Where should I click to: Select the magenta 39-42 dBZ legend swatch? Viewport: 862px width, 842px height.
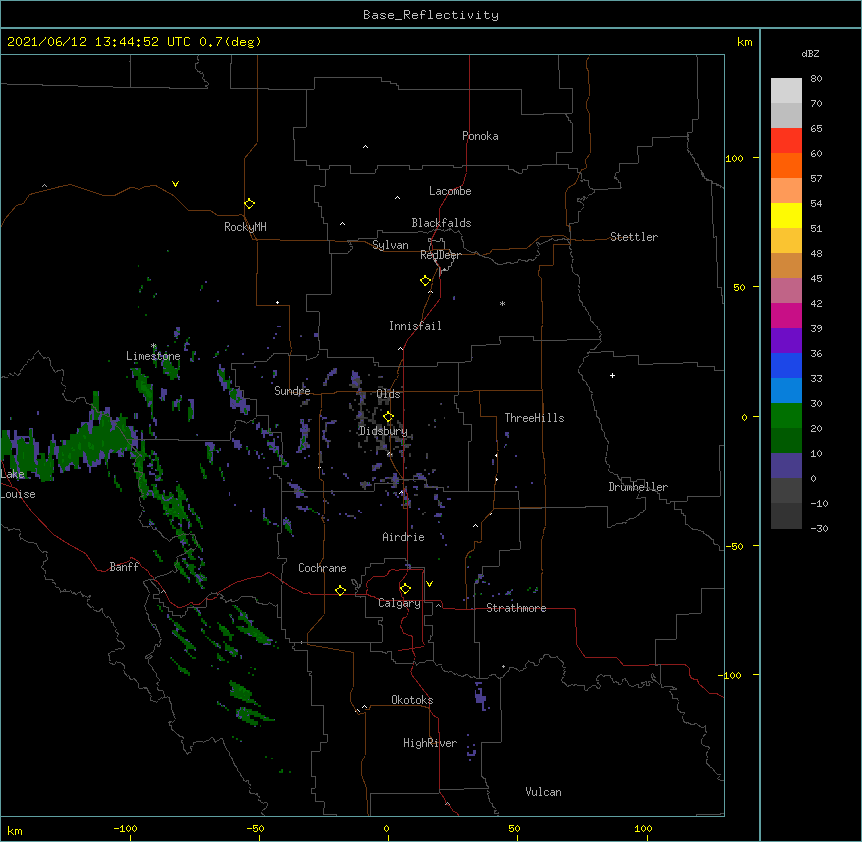point(786,315)
